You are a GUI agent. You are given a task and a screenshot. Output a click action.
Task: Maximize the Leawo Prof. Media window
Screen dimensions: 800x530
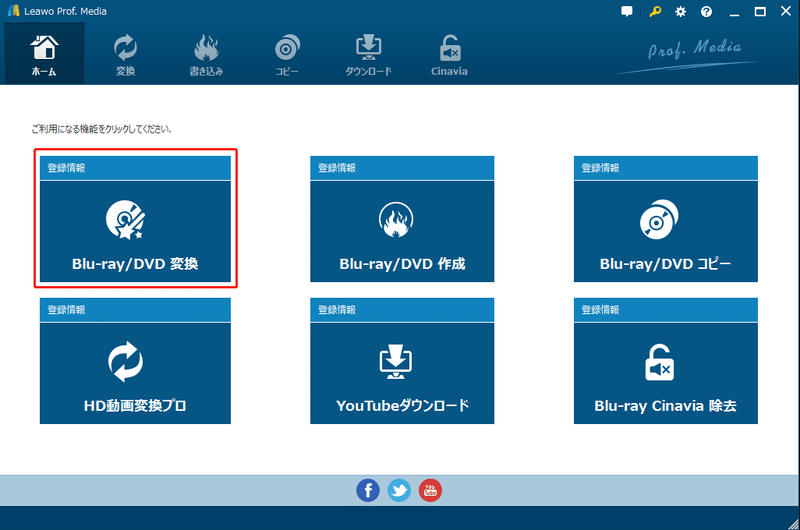pyautogui.click(x=760, y=11)
